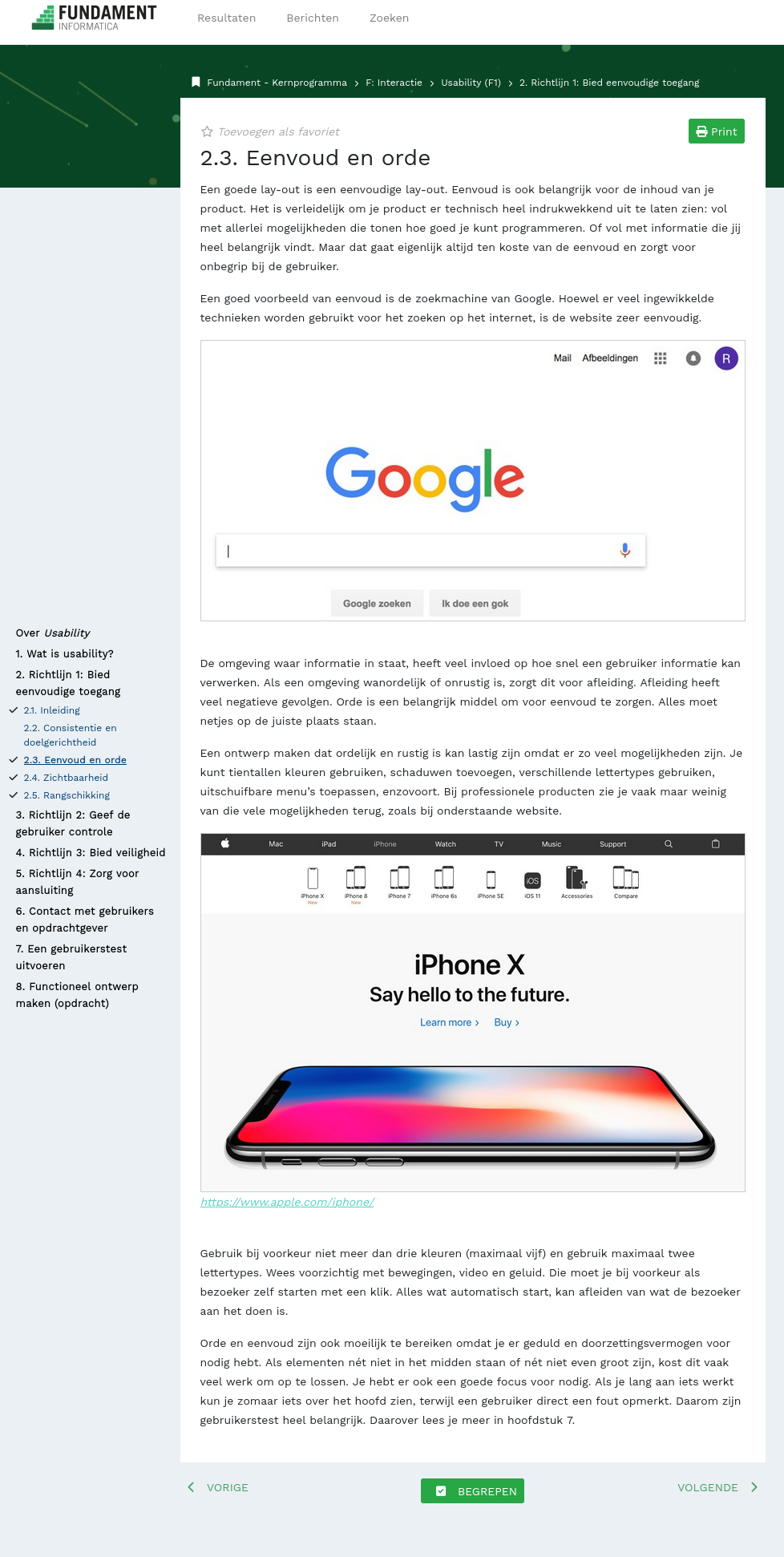The width and height of the screenshot is (784, 1557).
Task: Click the bookmark icon in the breadcrumb
Action: tap(196, 82)
